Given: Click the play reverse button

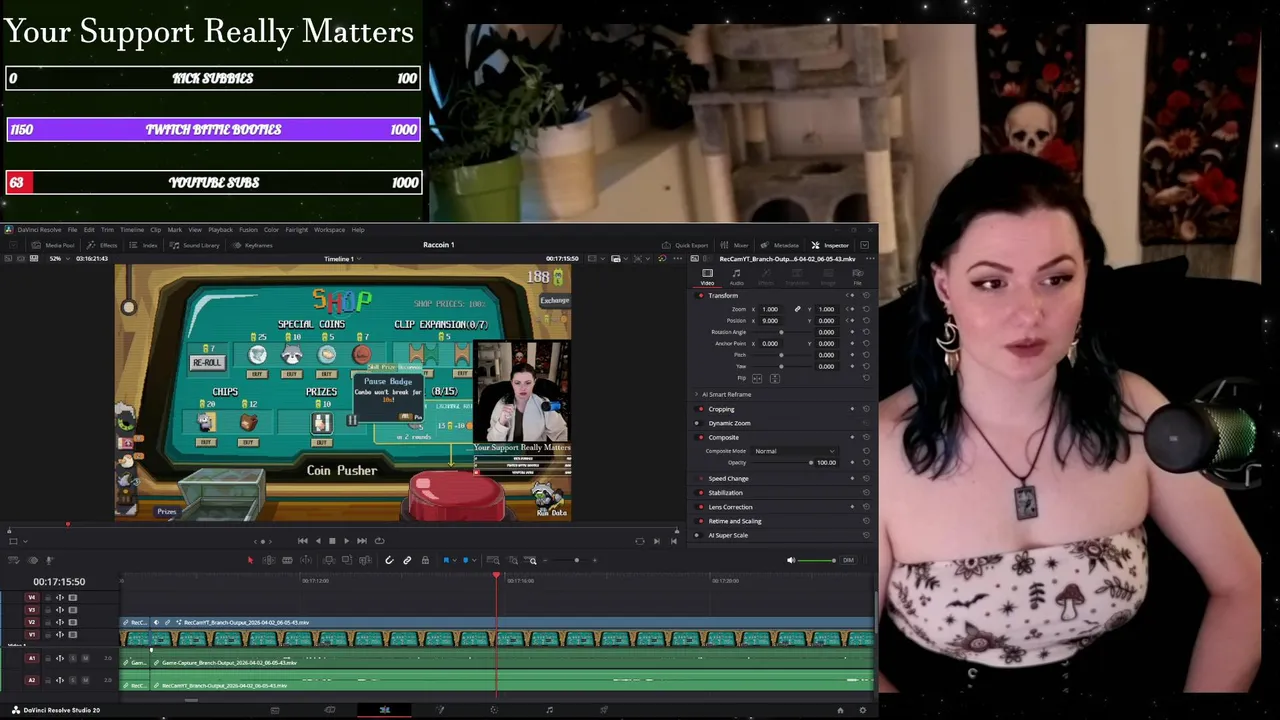Looking at the screenshot, I should click(x=318, y=541).
